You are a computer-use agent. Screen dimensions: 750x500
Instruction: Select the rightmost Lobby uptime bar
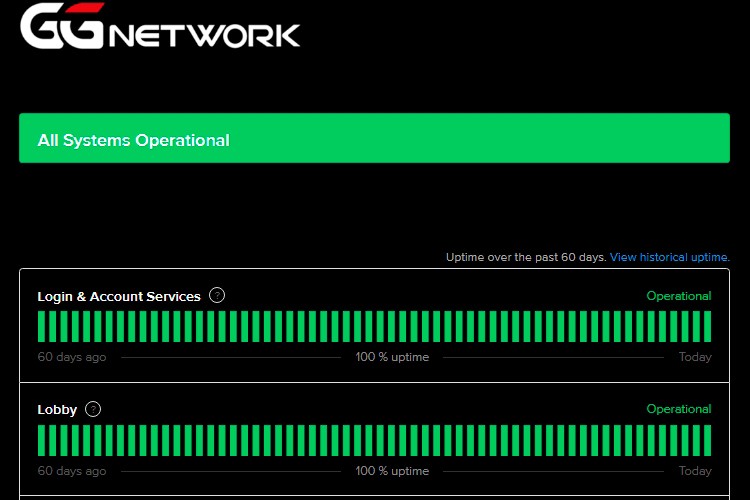[707, 440]
